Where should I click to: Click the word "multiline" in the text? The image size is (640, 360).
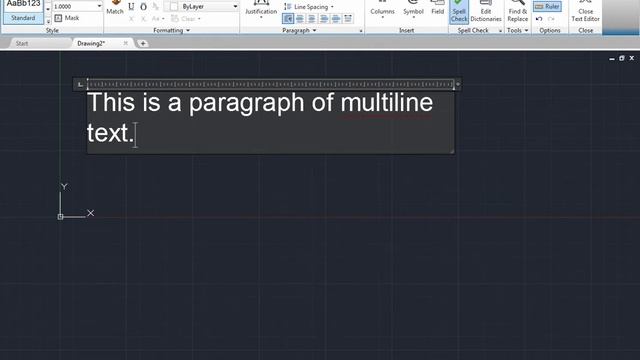click(387, 102)
